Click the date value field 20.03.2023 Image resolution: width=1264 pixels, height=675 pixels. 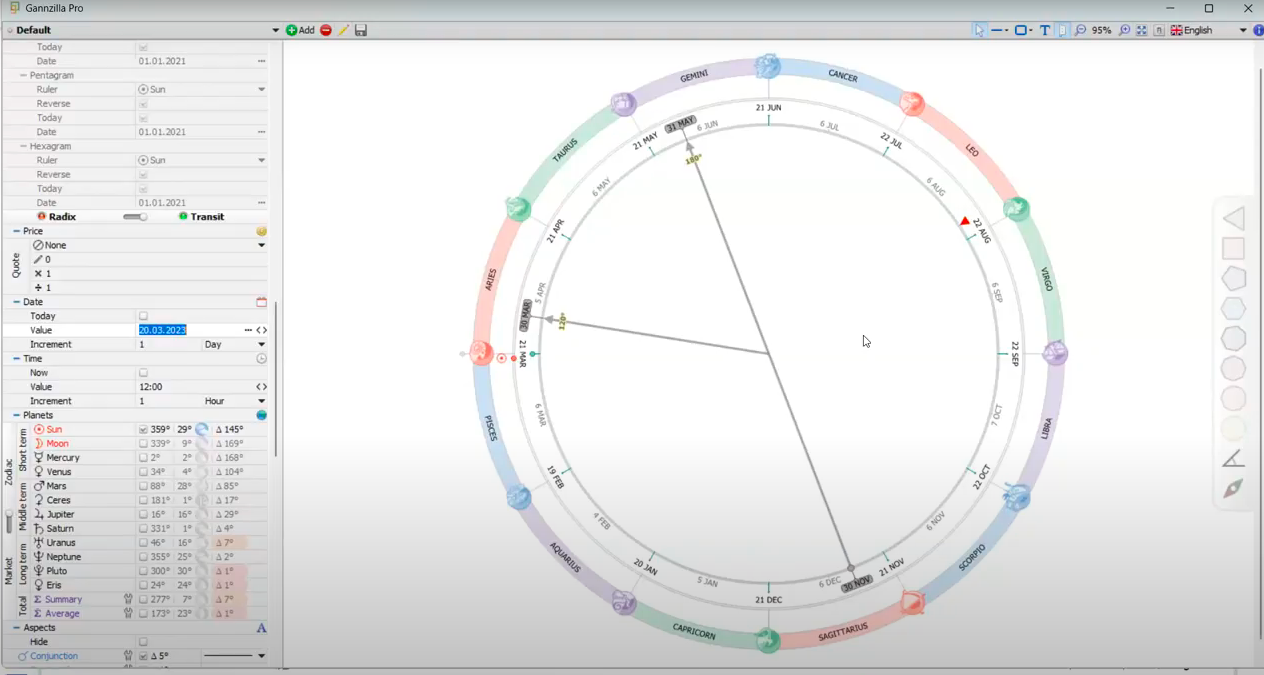tap(163, 330)
